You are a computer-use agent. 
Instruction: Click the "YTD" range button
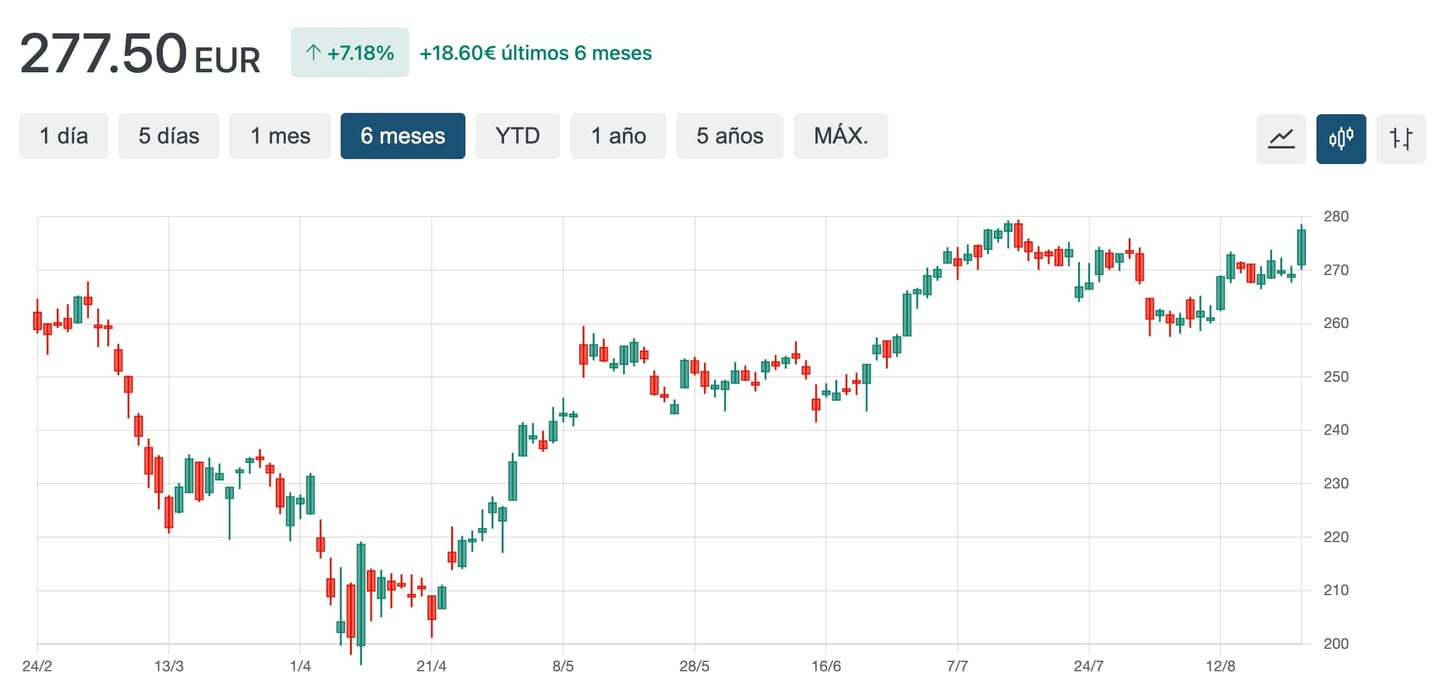pos(517,135)
